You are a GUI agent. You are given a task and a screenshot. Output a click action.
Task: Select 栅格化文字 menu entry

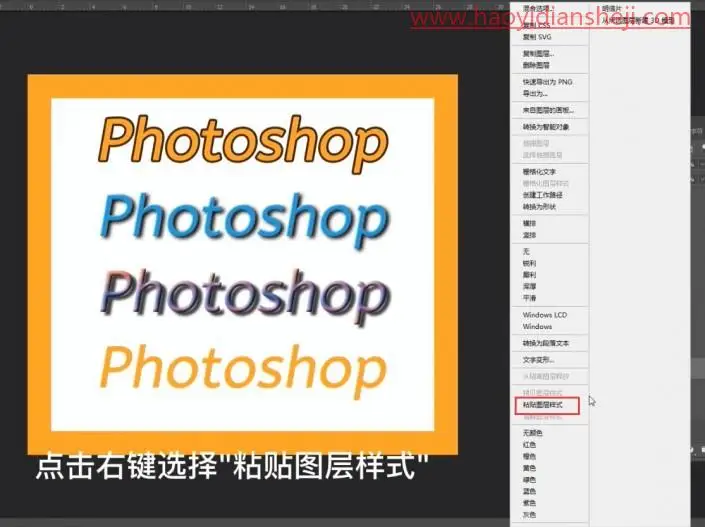tap(539, 172)
